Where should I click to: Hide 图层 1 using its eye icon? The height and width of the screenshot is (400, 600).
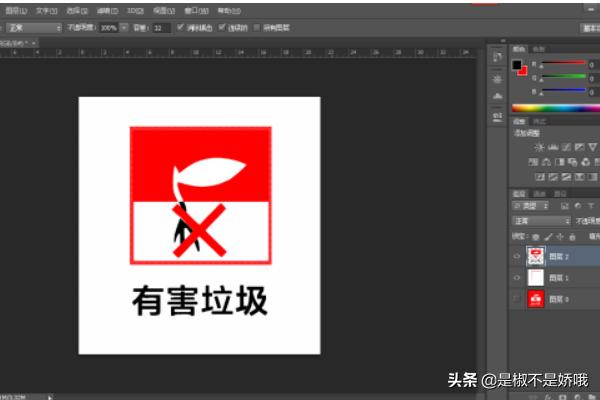pos(517,277)
